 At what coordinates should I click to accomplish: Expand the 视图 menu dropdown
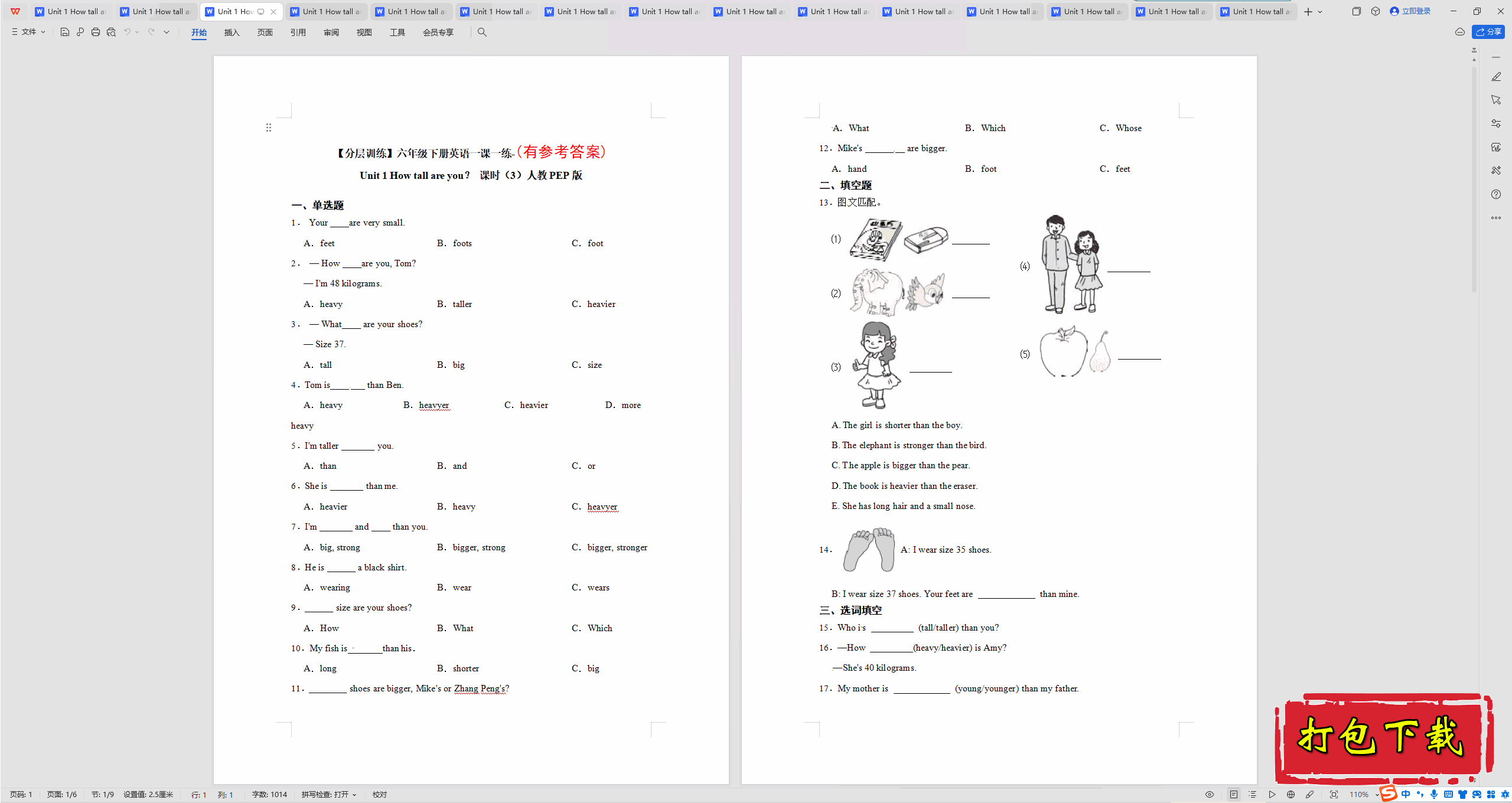click(x=365, y=32)
